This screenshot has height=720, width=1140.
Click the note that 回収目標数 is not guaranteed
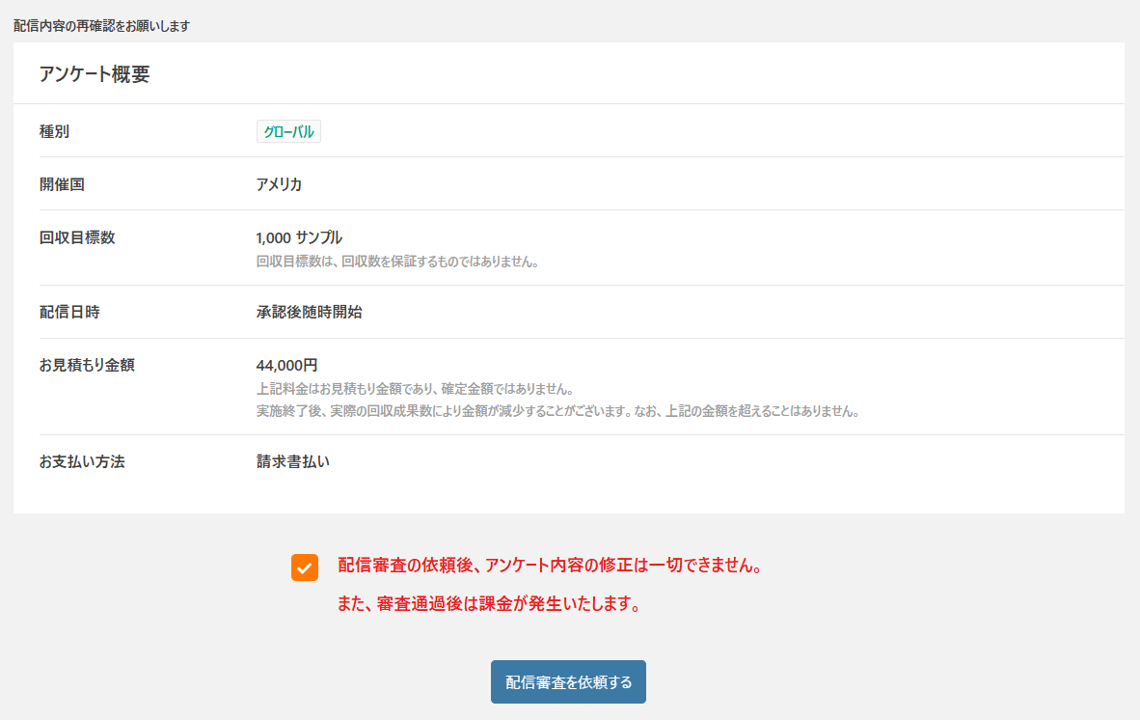pyautogui.click(x=398, y=262)
